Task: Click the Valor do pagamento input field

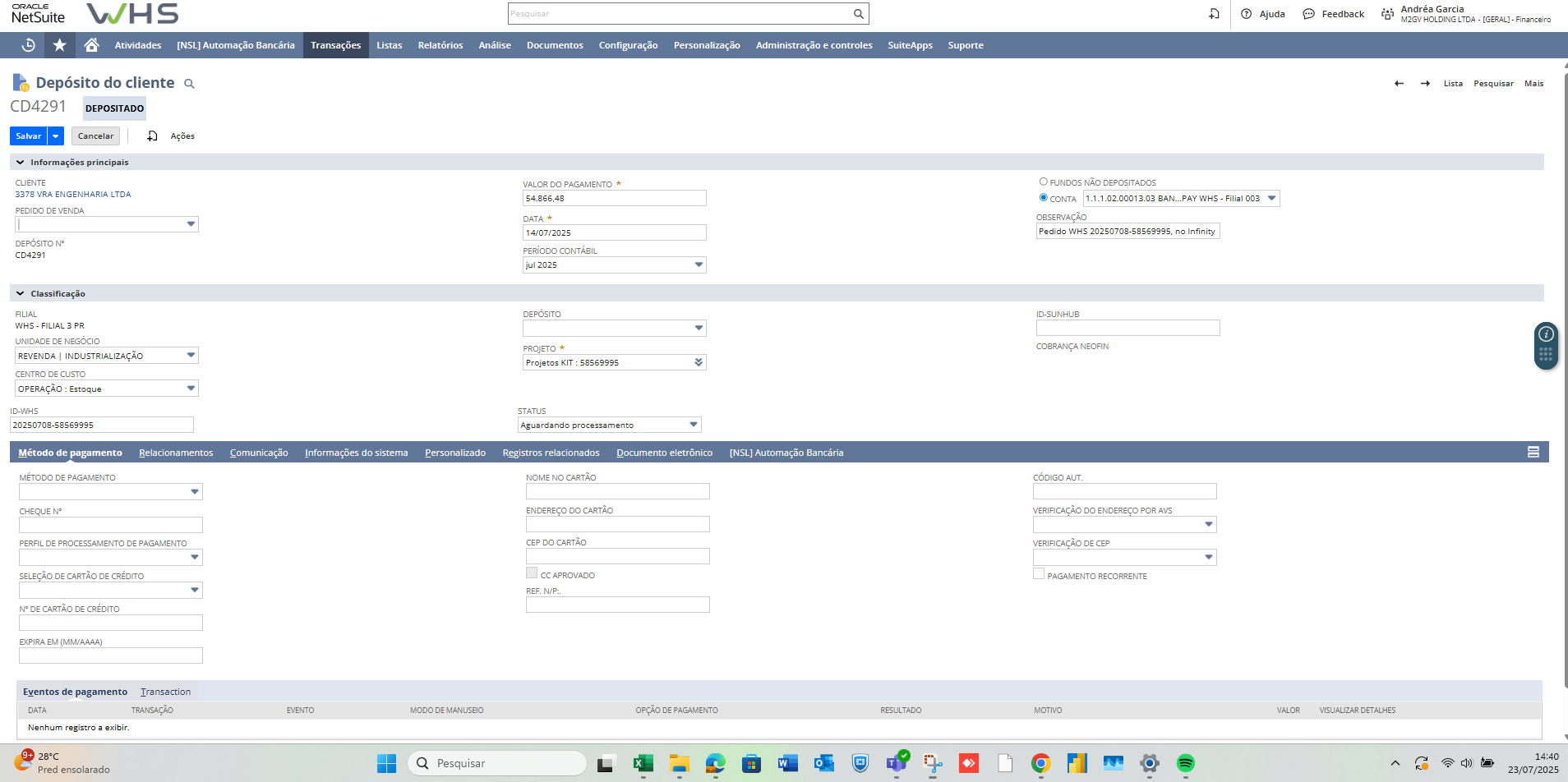Action: point(614,199)
